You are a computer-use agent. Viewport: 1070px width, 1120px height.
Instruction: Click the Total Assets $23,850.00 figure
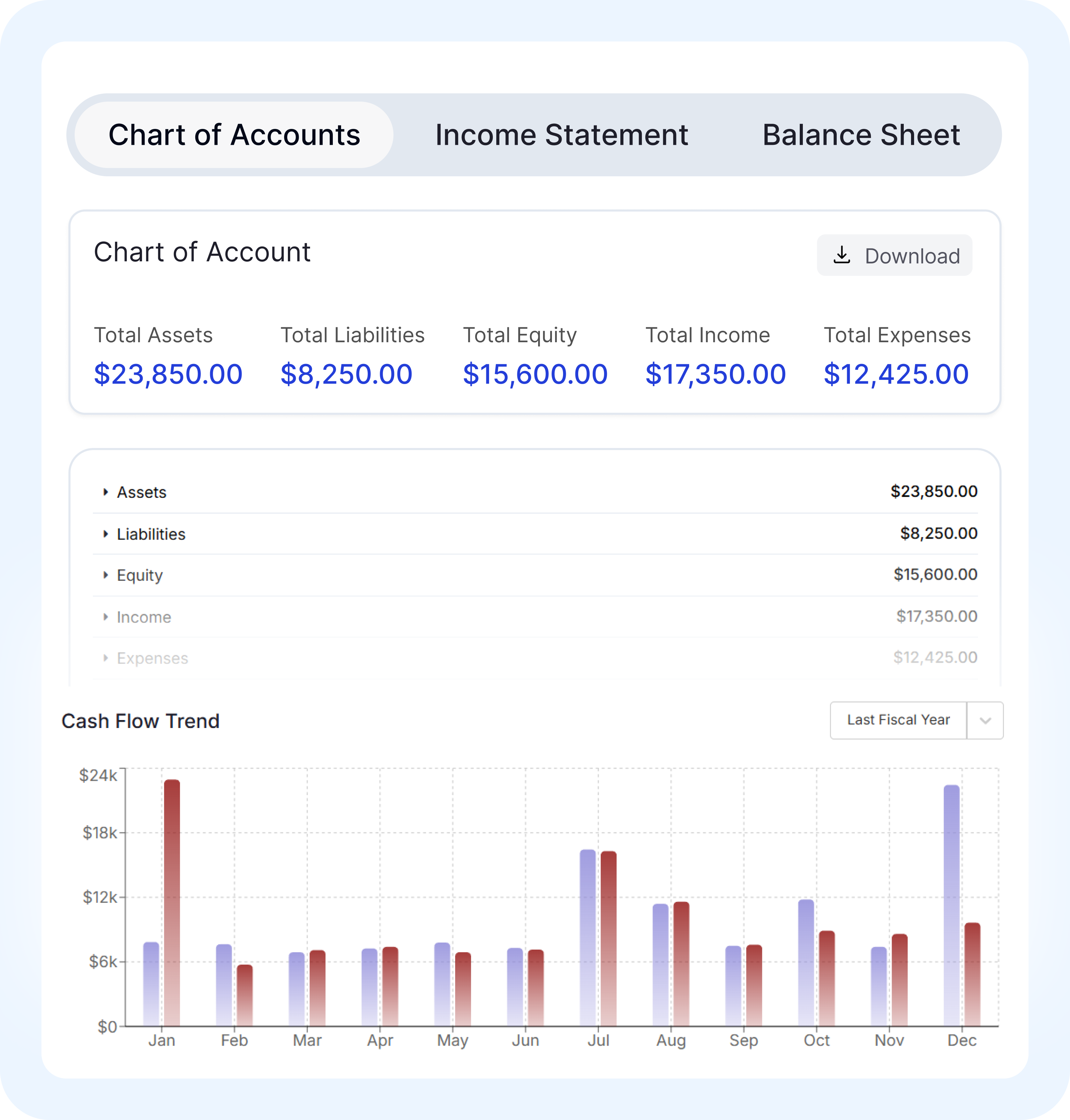168,374
